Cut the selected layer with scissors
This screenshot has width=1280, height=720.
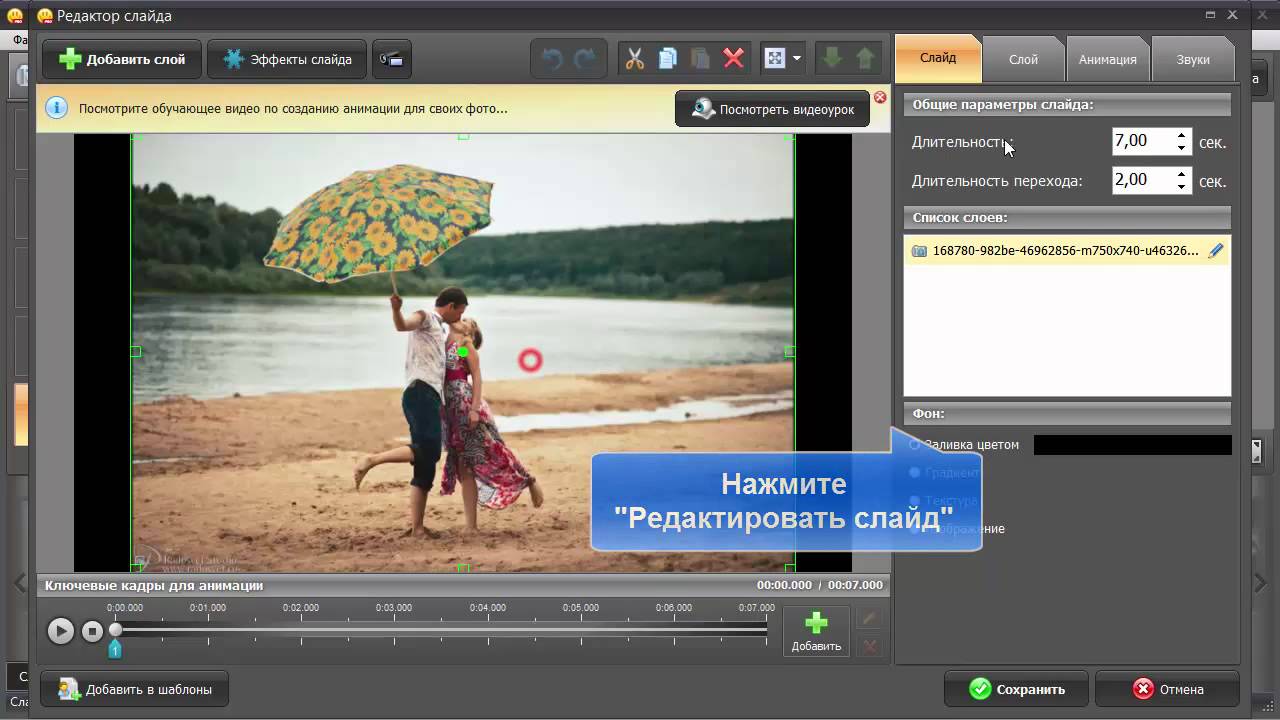(635, 59)
